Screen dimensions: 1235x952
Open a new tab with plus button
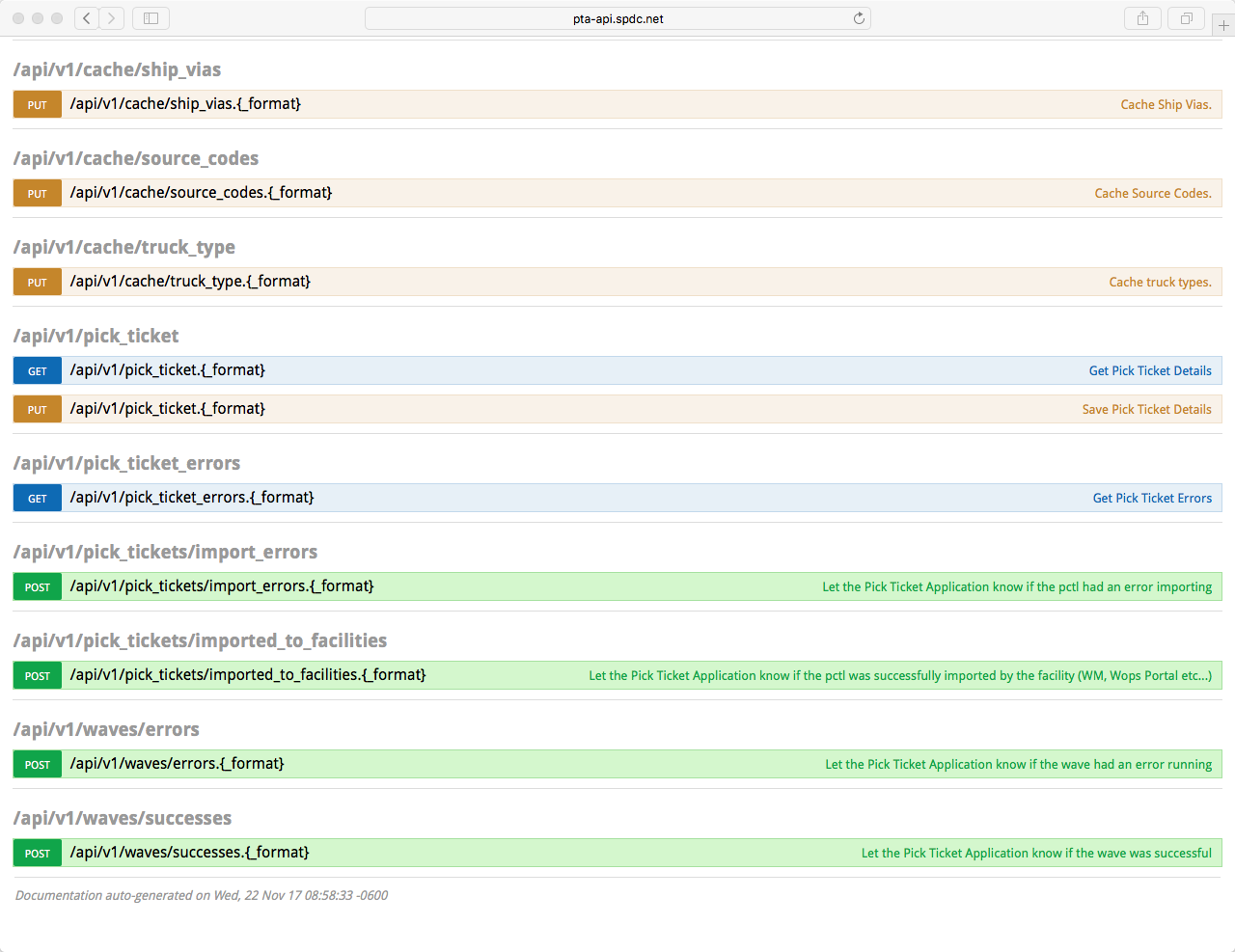pos(1223,25)
